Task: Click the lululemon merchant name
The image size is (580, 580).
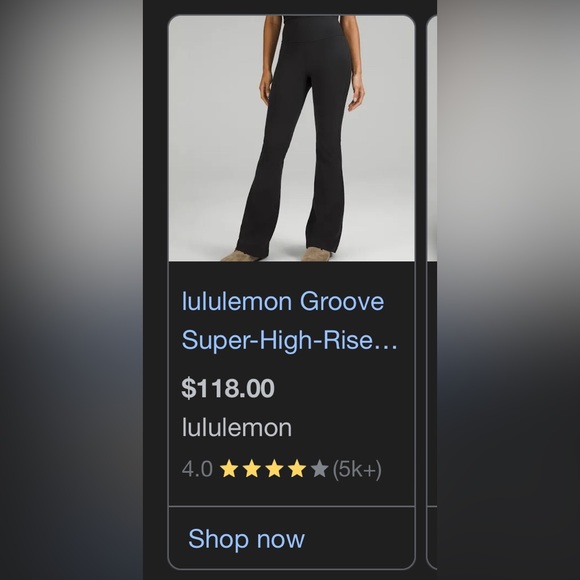Action: pyautogui.click(x=237, y=428)
